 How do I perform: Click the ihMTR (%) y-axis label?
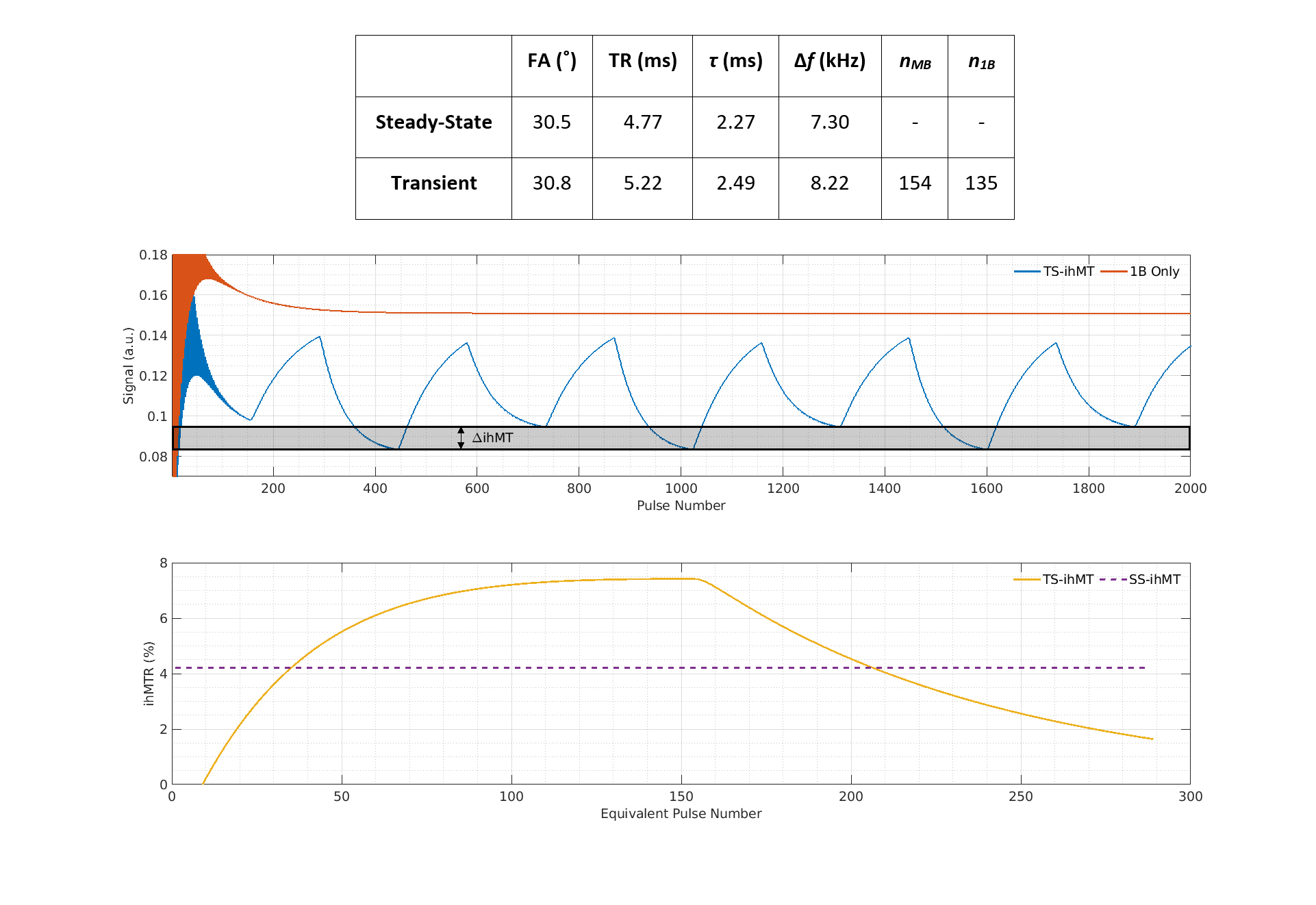(149, 674)
